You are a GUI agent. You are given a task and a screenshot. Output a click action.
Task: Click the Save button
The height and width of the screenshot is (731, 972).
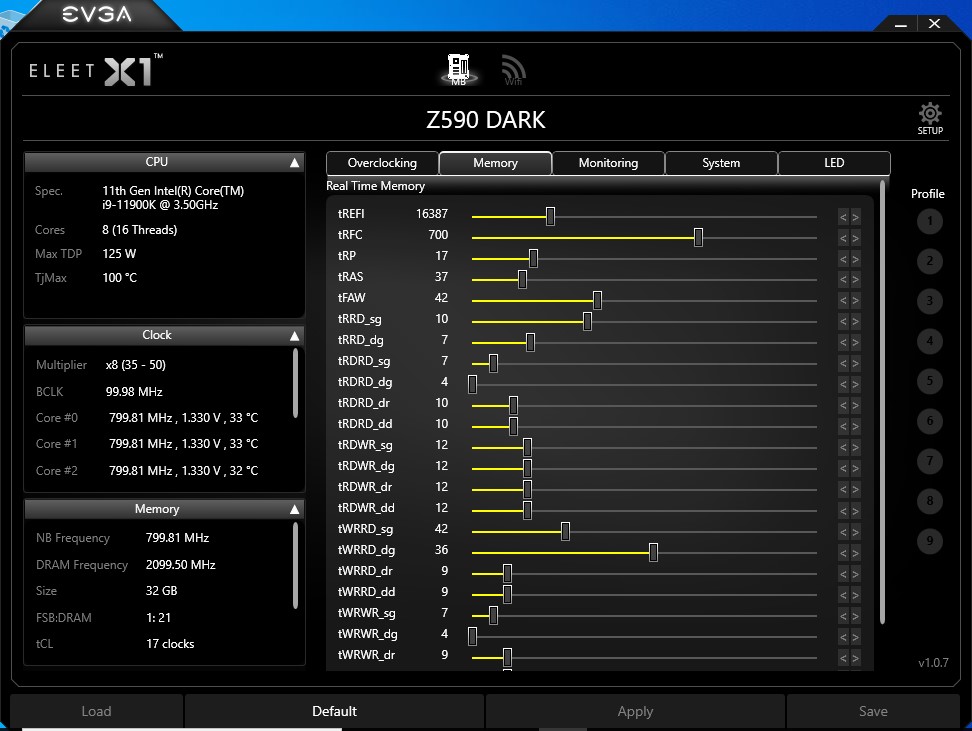(873, 711)
